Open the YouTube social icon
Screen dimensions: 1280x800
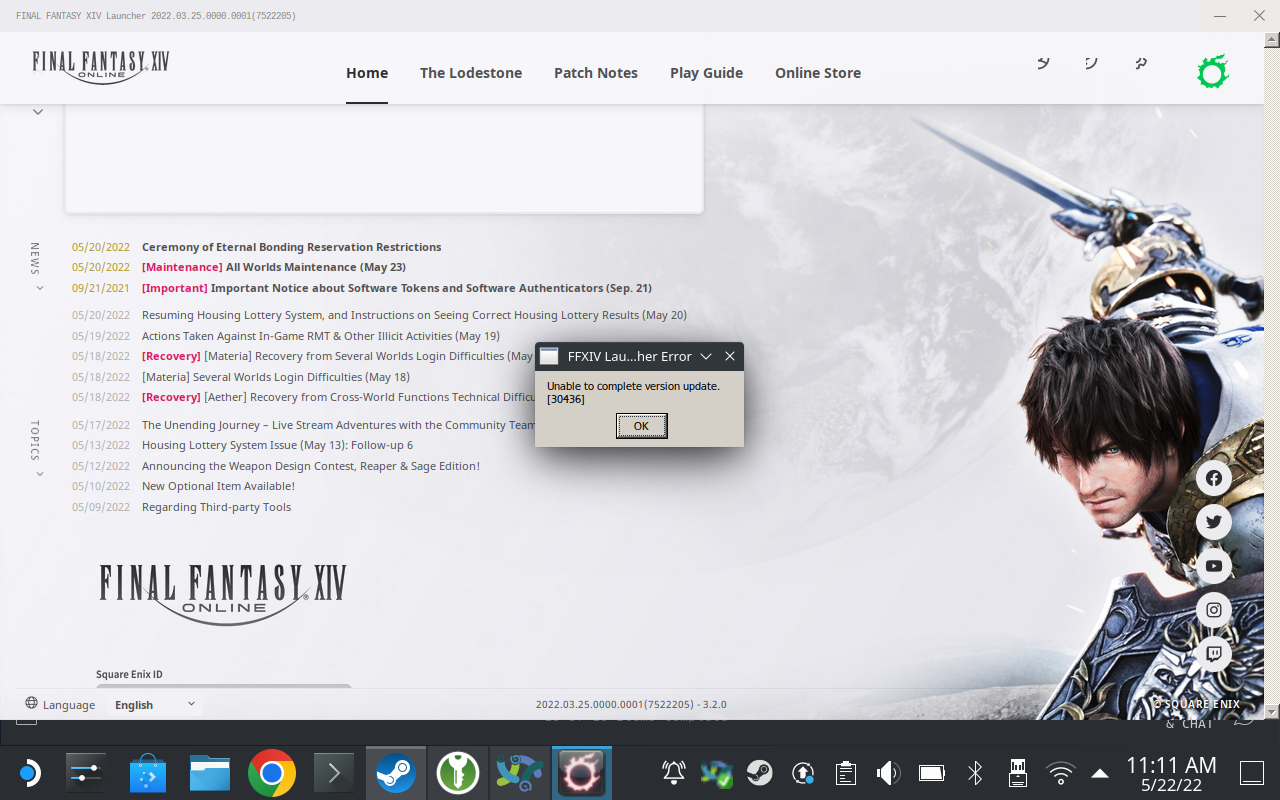pyautogui.click(x=1214, y=566)
